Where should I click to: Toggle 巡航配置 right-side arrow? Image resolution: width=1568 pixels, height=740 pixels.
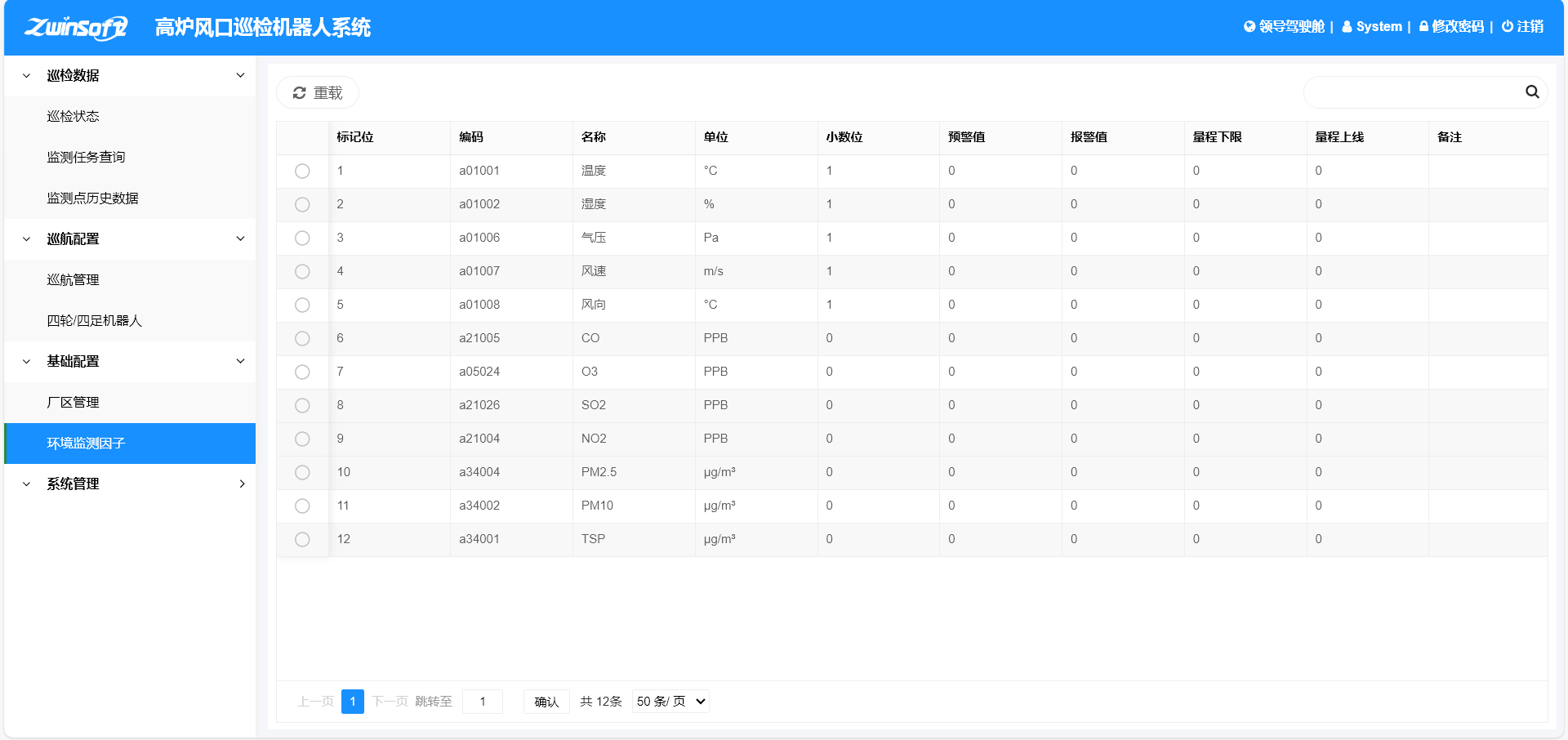(241, 238)
